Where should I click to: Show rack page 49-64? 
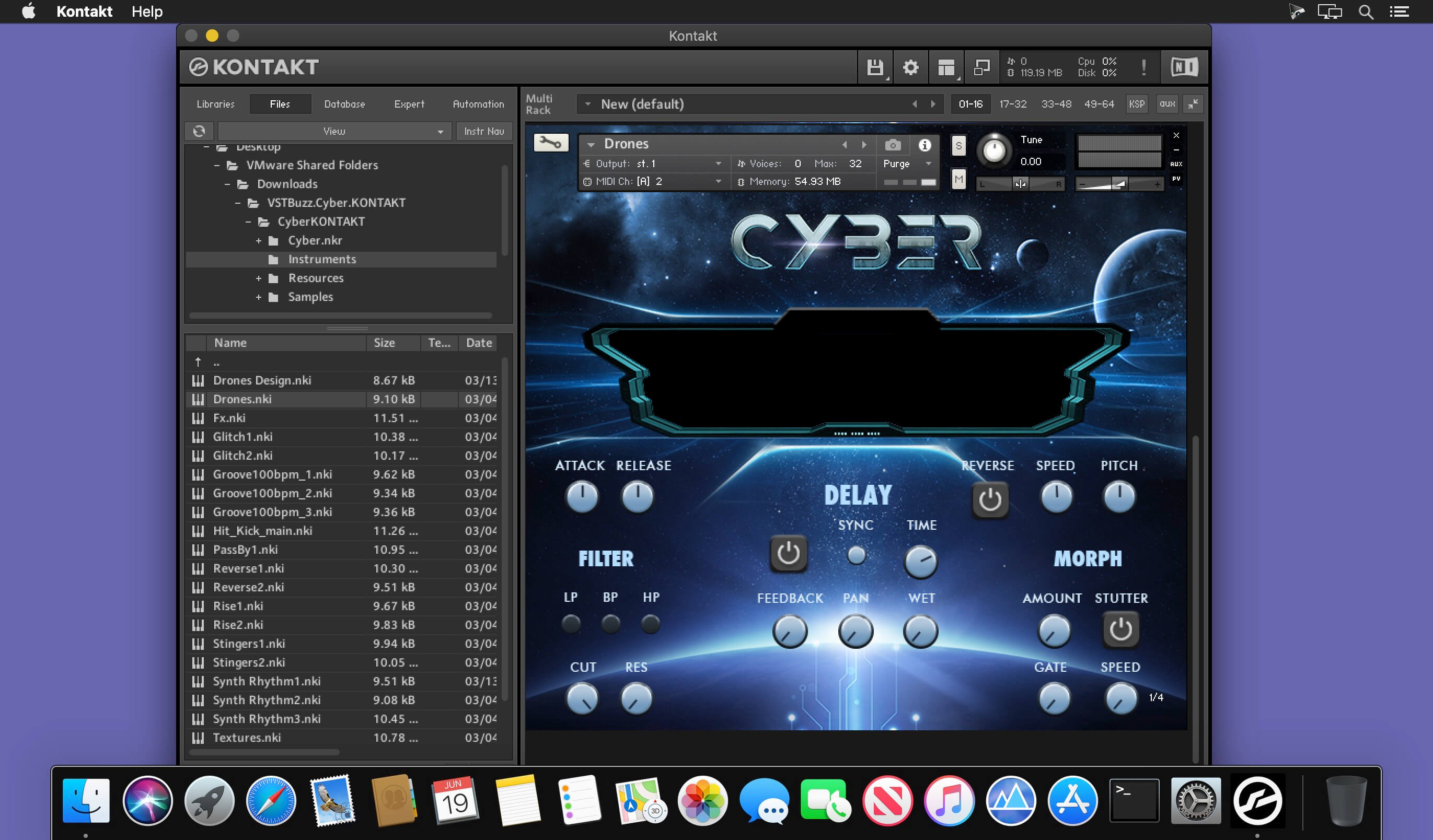click(1099, 104)
